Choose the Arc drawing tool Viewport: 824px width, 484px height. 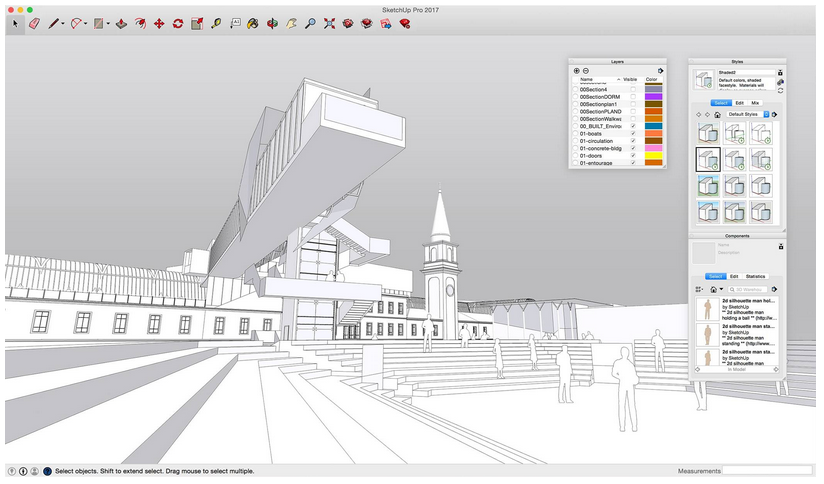tap(76, 24)
